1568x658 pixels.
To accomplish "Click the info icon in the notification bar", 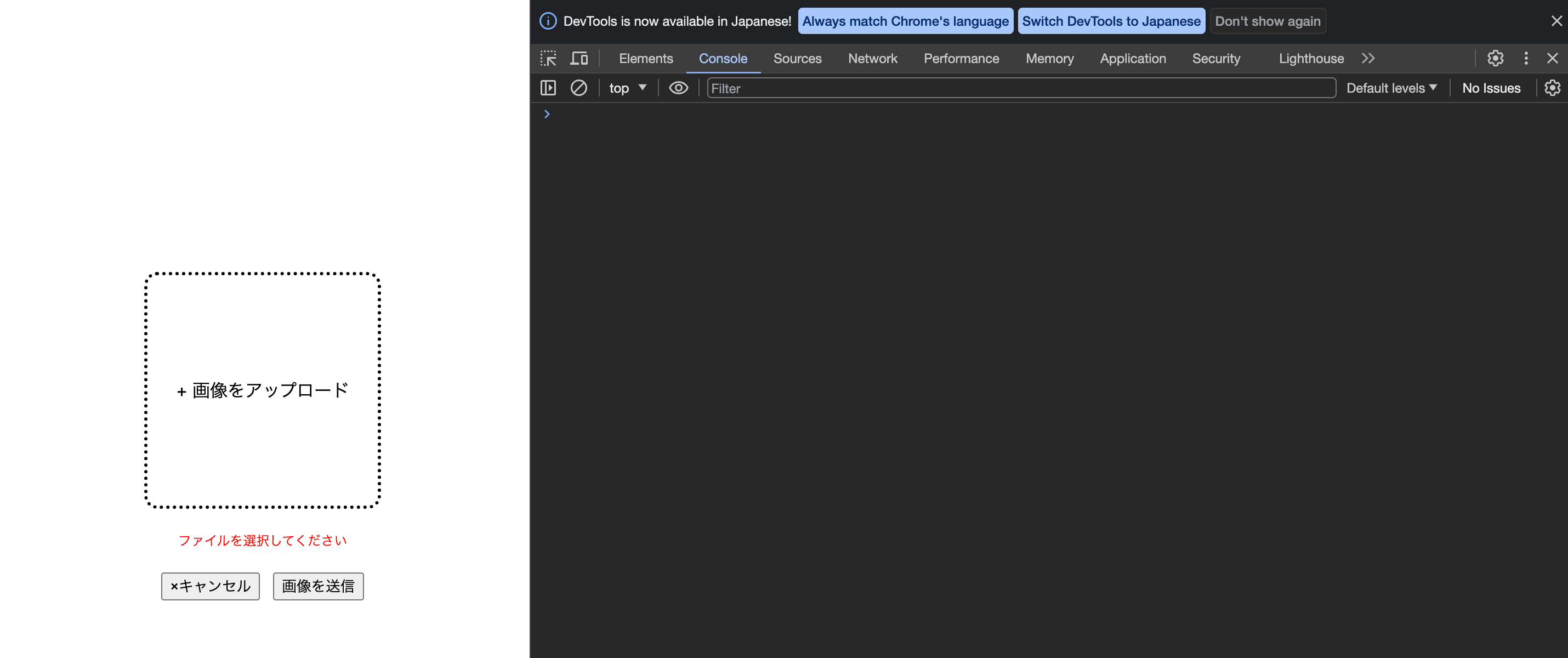I will pos(548,21).
